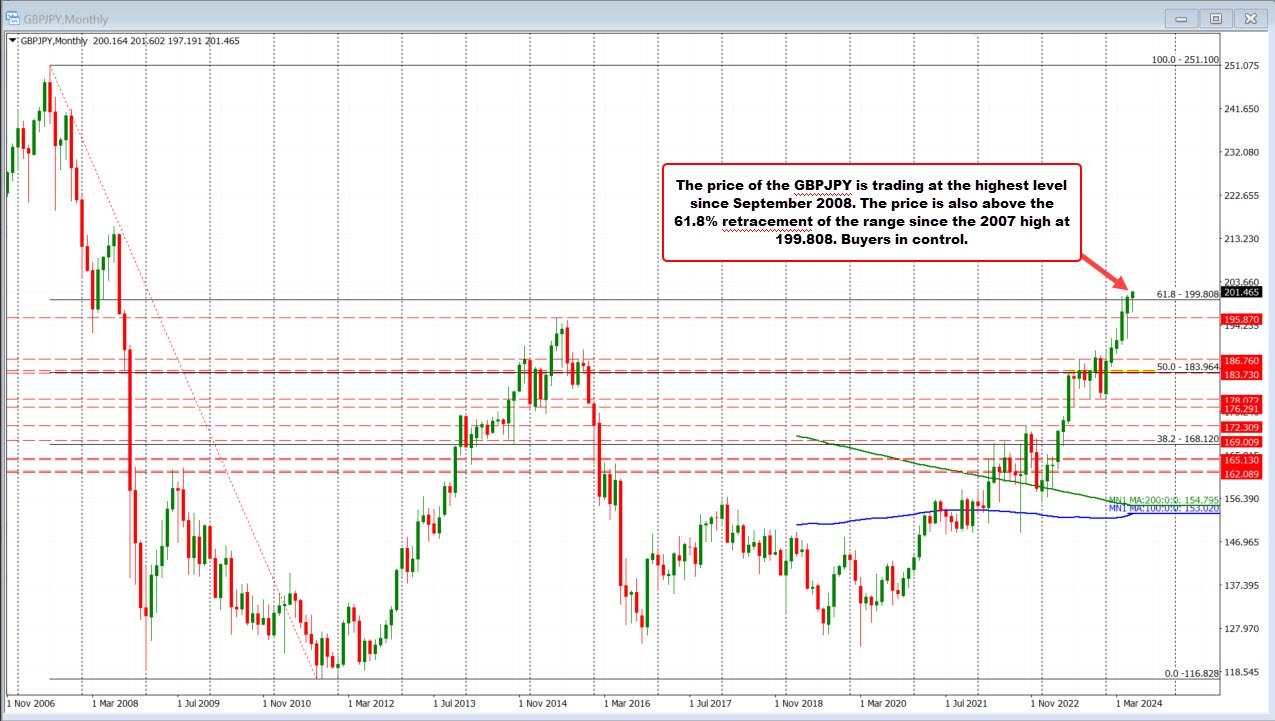The width and height of the screenshot is (1275, 721).
Task: Select the annotation text box about buyers
Action: (x=873, y=212)
